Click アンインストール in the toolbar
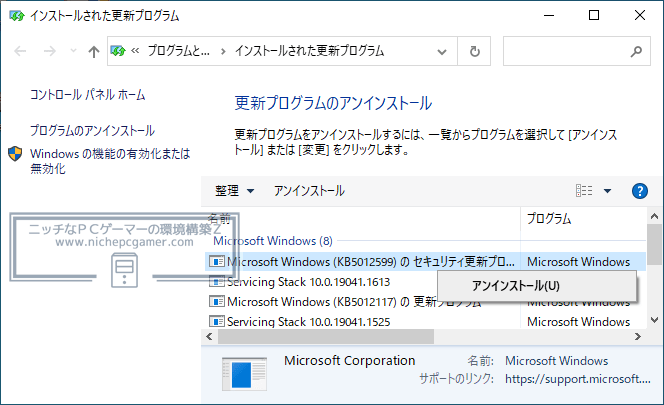This screenshot has width=664, height=405. [x=309, y=191]
